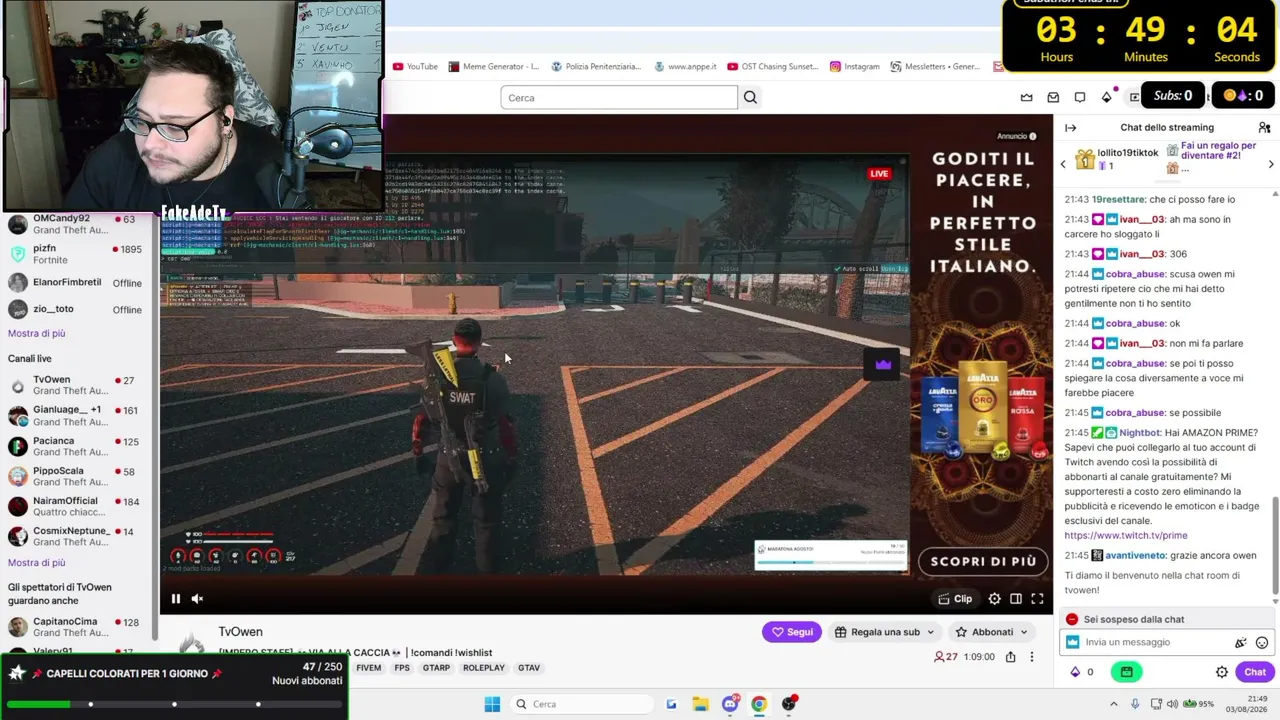This screenshot has width=1280, height=720.
Task: Select the ROLEPLAY tag
Action: [x=484, y=668]
